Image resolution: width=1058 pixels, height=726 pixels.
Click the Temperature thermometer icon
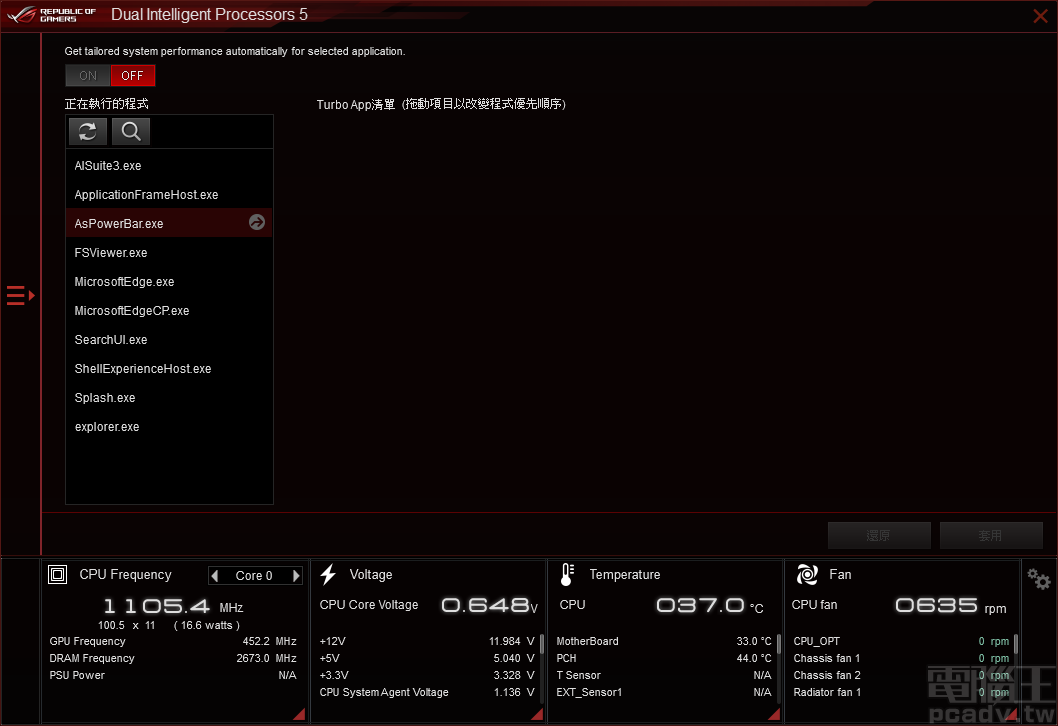(567, 574)
